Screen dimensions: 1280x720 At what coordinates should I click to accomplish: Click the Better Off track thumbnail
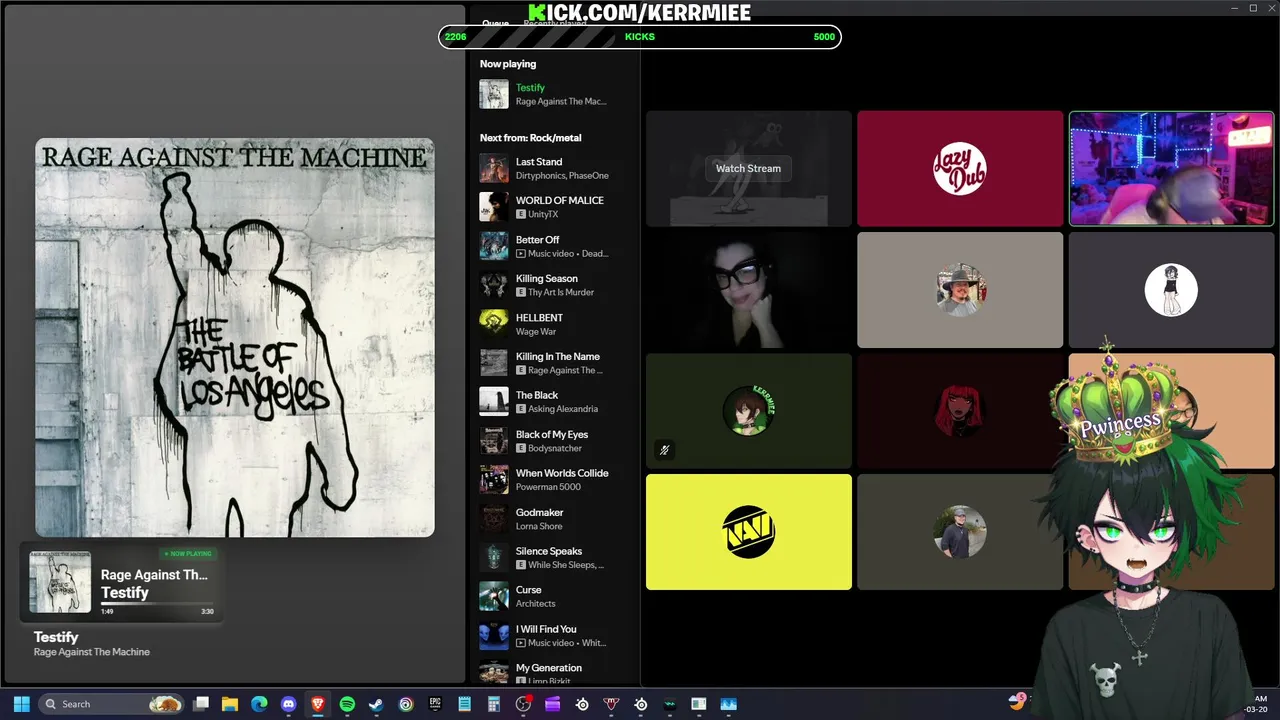pos(494,246)
